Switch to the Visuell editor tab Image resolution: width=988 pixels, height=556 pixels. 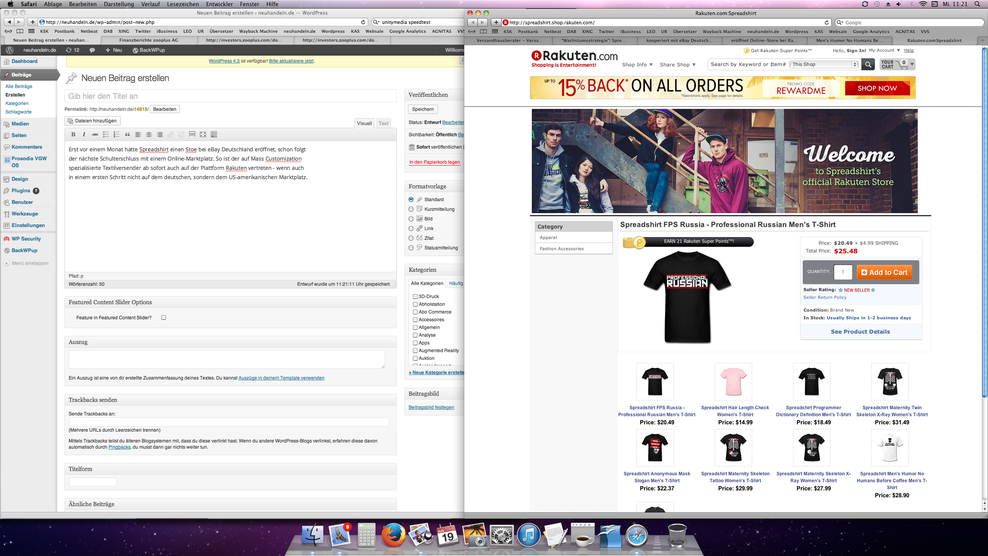364,123
